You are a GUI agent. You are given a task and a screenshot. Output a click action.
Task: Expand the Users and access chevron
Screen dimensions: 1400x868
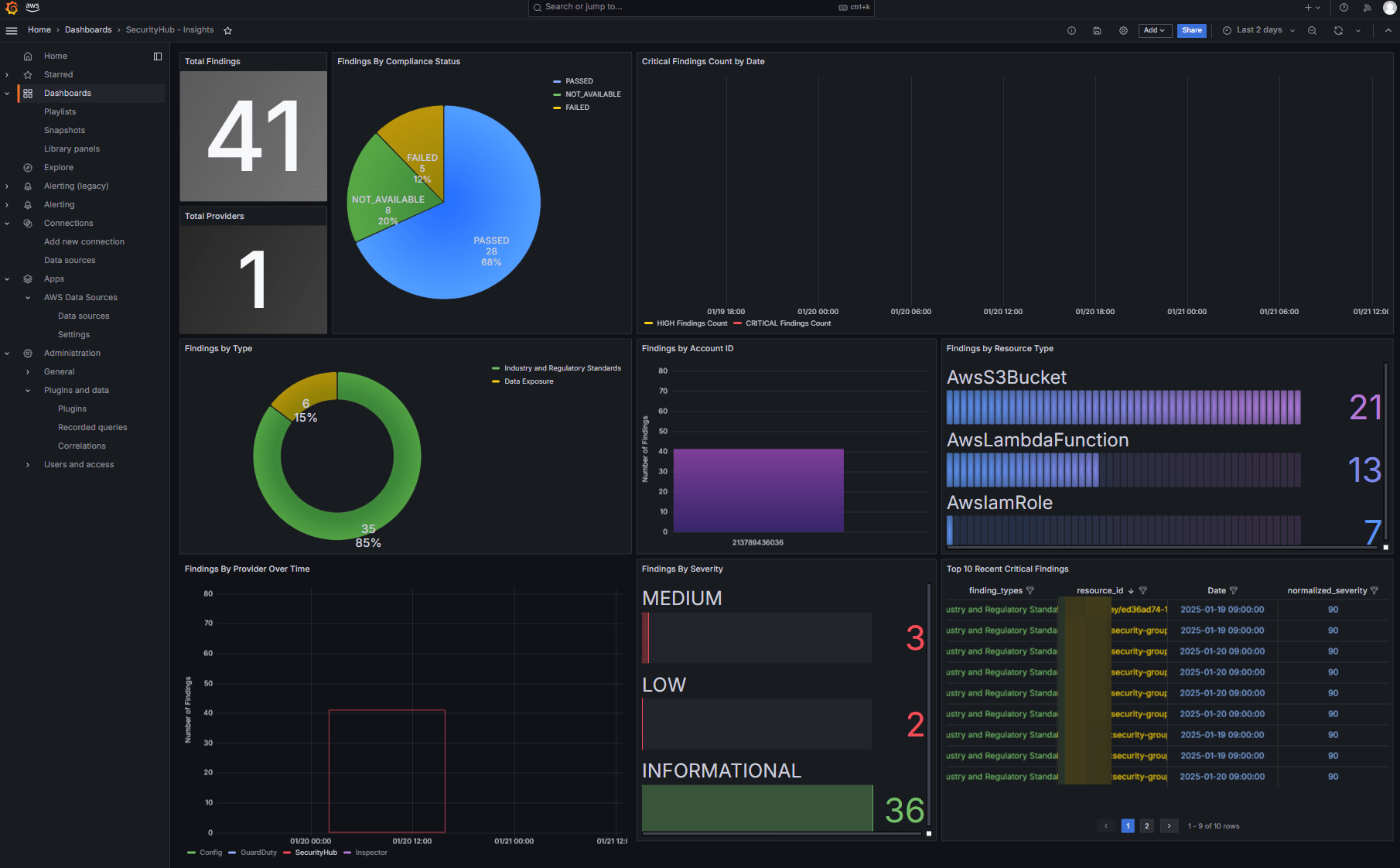coord(28,465)
